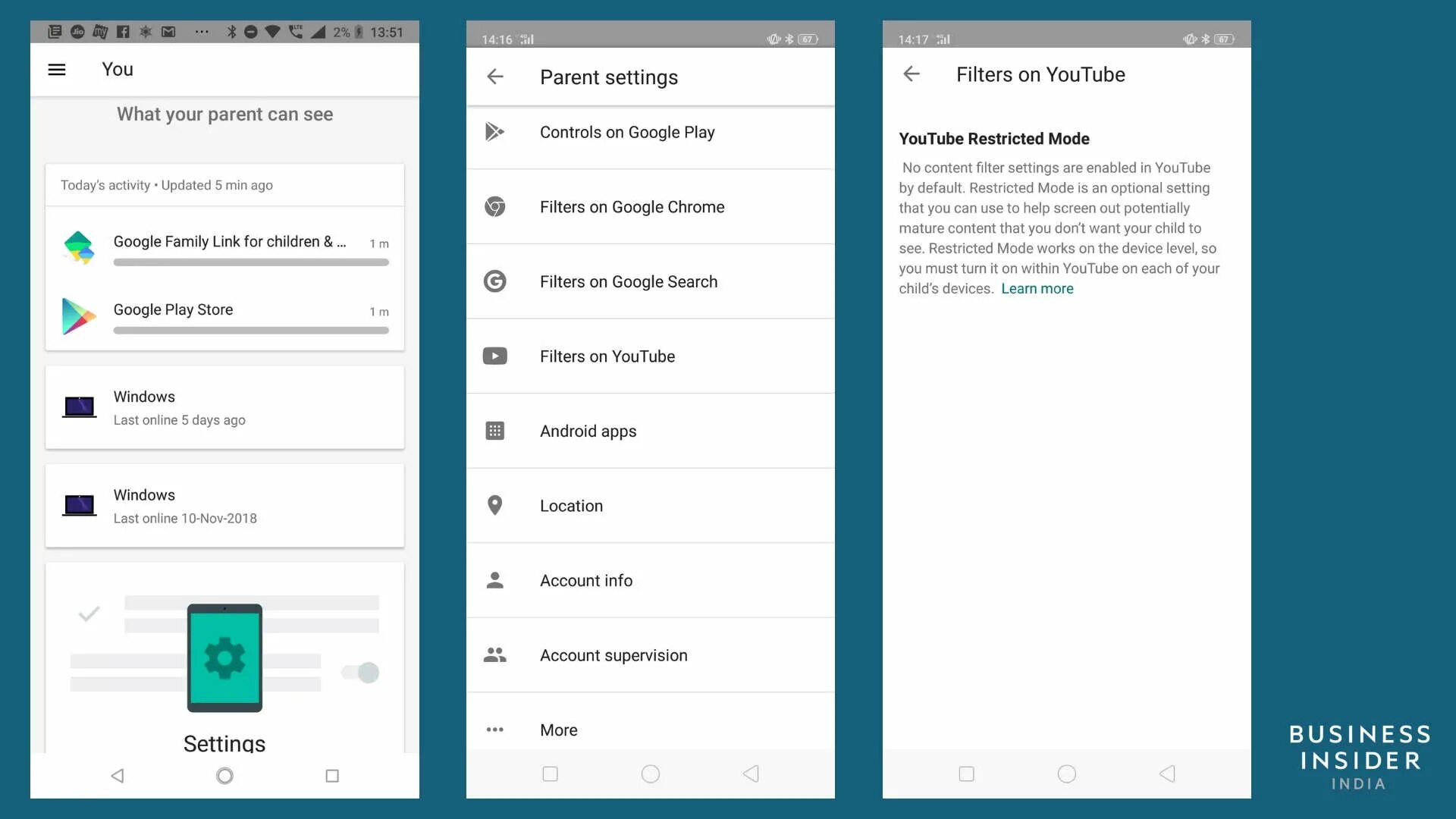Viewport: 1456px width, 819px height.
Task: Tap recent apps square on Parent settings phone
Action: [551, 773]
